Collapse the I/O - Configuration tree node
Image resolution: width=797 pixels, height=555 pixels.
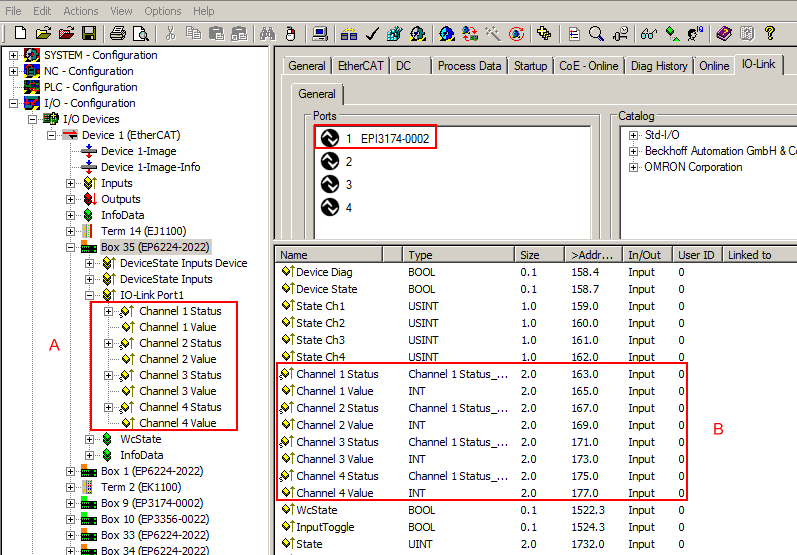(x=14, y=103)
